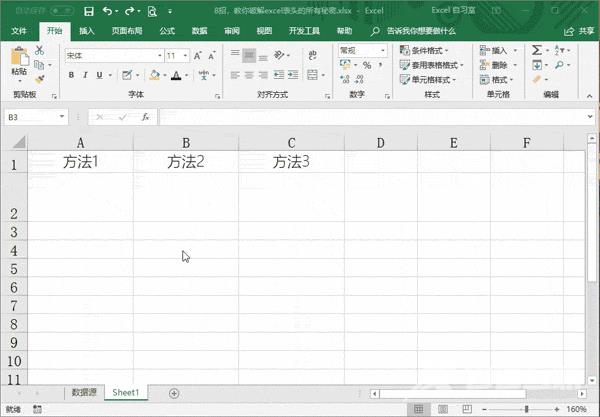
Task: Toggle italic formatting
Action: click(x=85, y=75)
